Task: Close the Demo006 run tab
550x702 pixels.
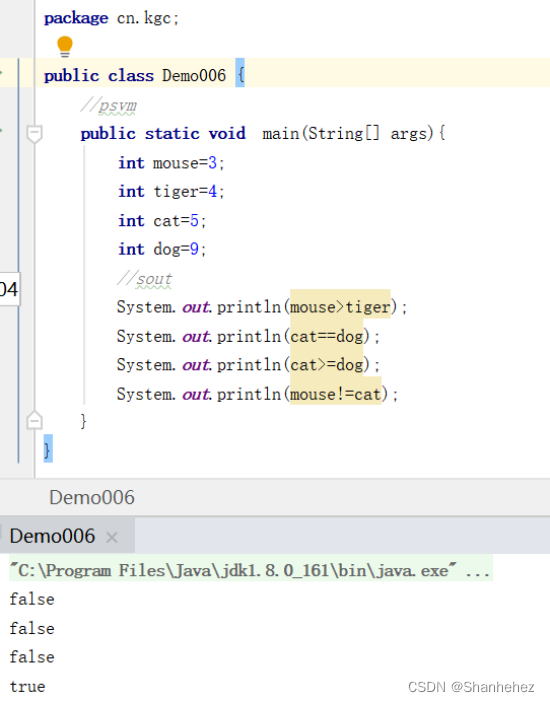Action: (x=112, y=537)
